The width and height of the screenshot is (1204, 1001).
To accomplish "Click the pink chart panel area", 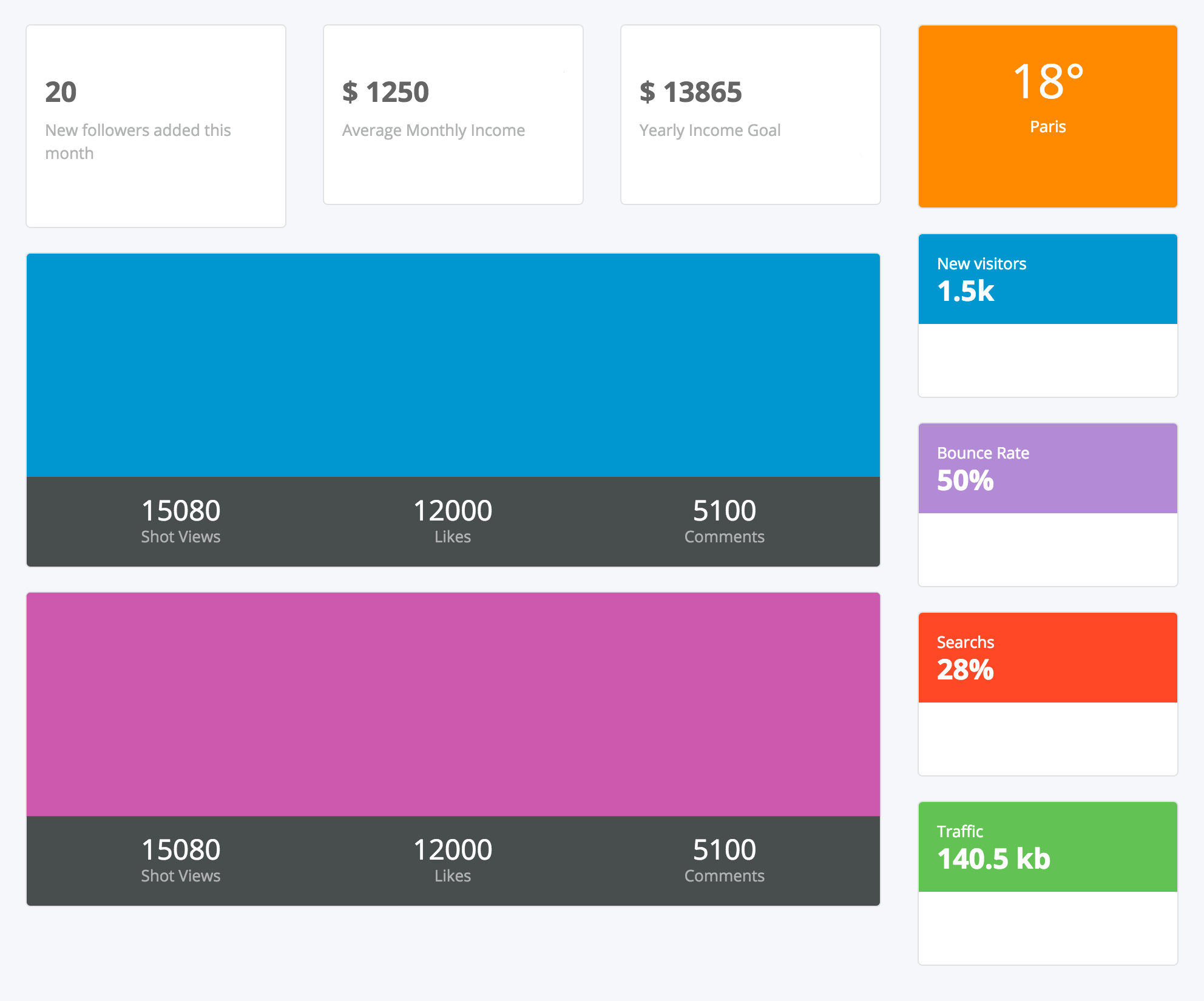I will tap(453, 704).
